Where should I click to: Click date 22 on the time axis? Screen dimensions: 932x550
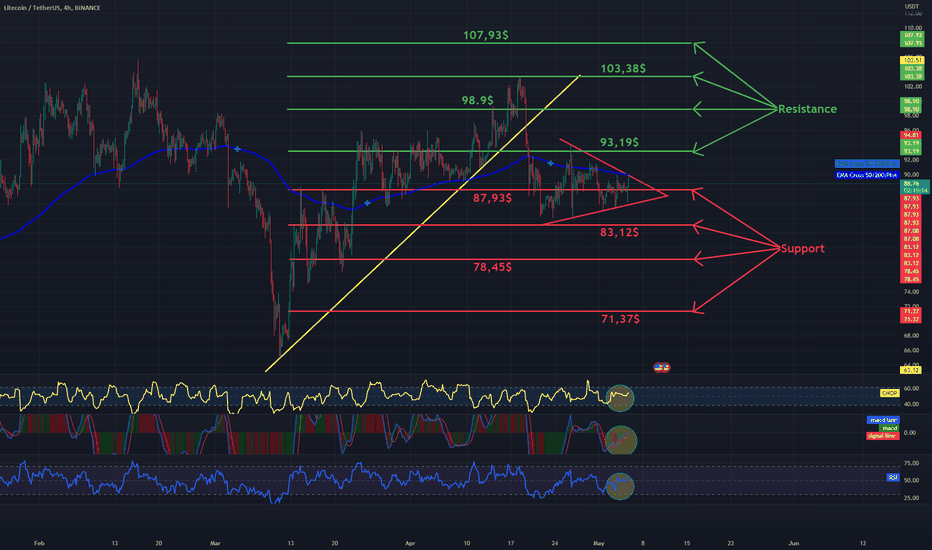pyautogui.click(x=731, y=543)
